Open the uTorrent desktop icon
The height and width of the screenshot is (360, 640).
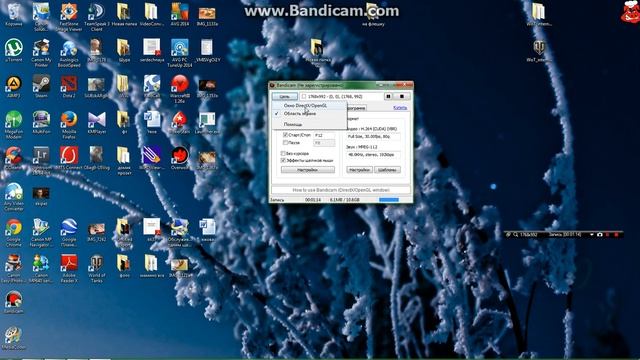point(13,50)
